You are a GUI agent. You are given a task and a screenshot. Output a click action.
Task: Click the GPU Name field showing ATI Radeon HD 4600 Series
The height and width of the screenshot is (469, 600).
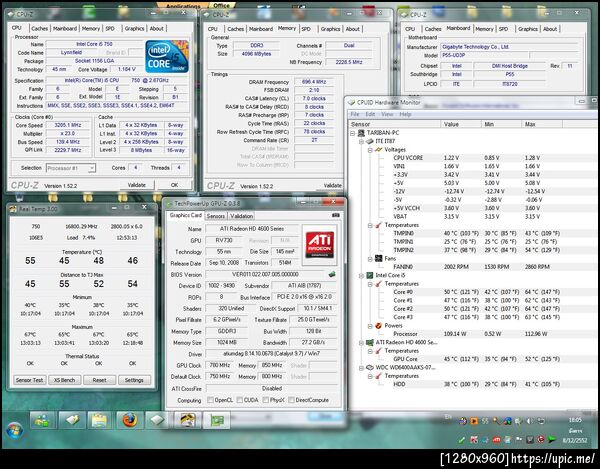[x=252, y=229]
